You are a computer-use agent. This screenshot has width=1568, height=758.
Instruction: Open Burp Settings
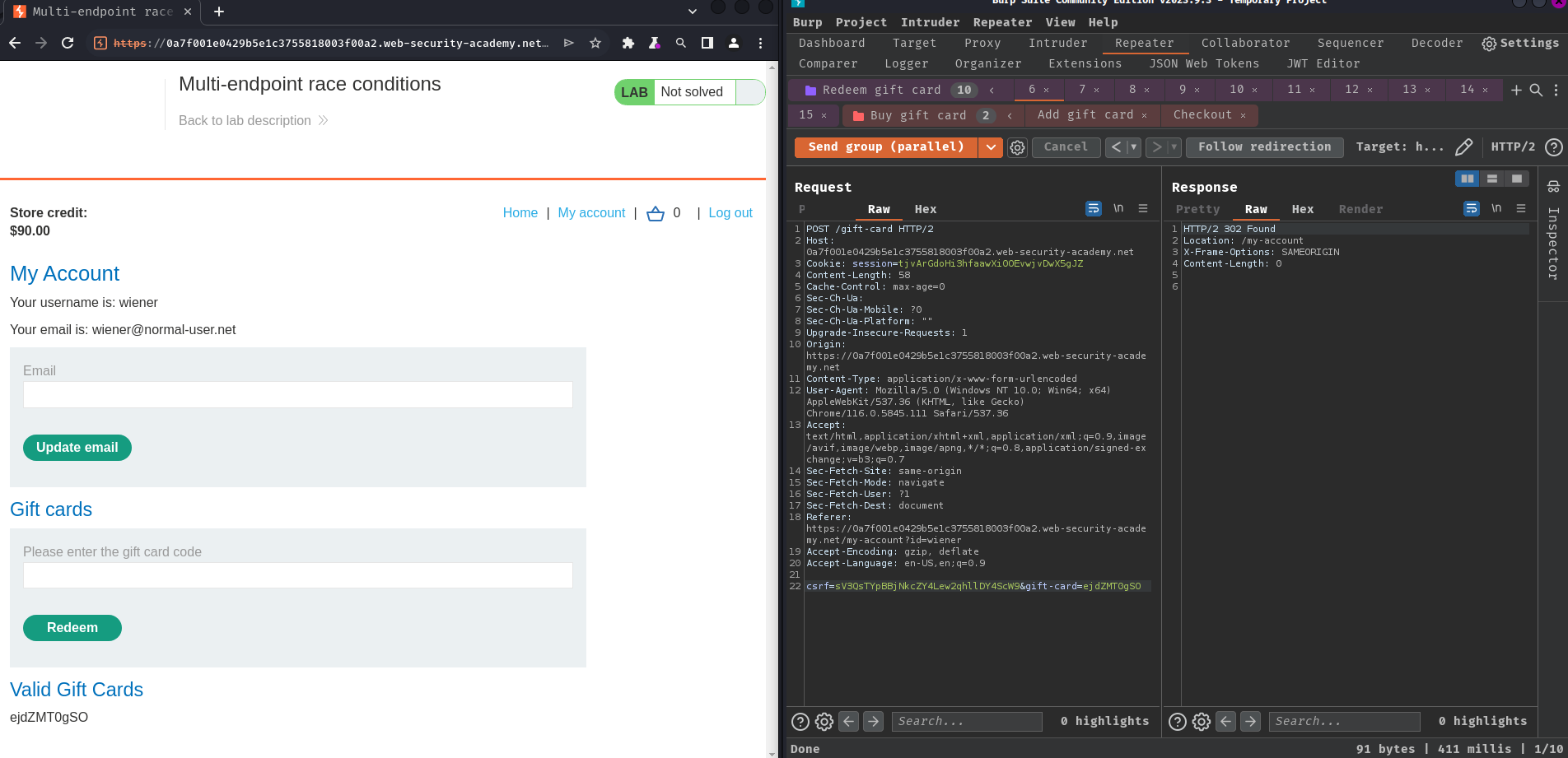click(x=1520, y=44)
